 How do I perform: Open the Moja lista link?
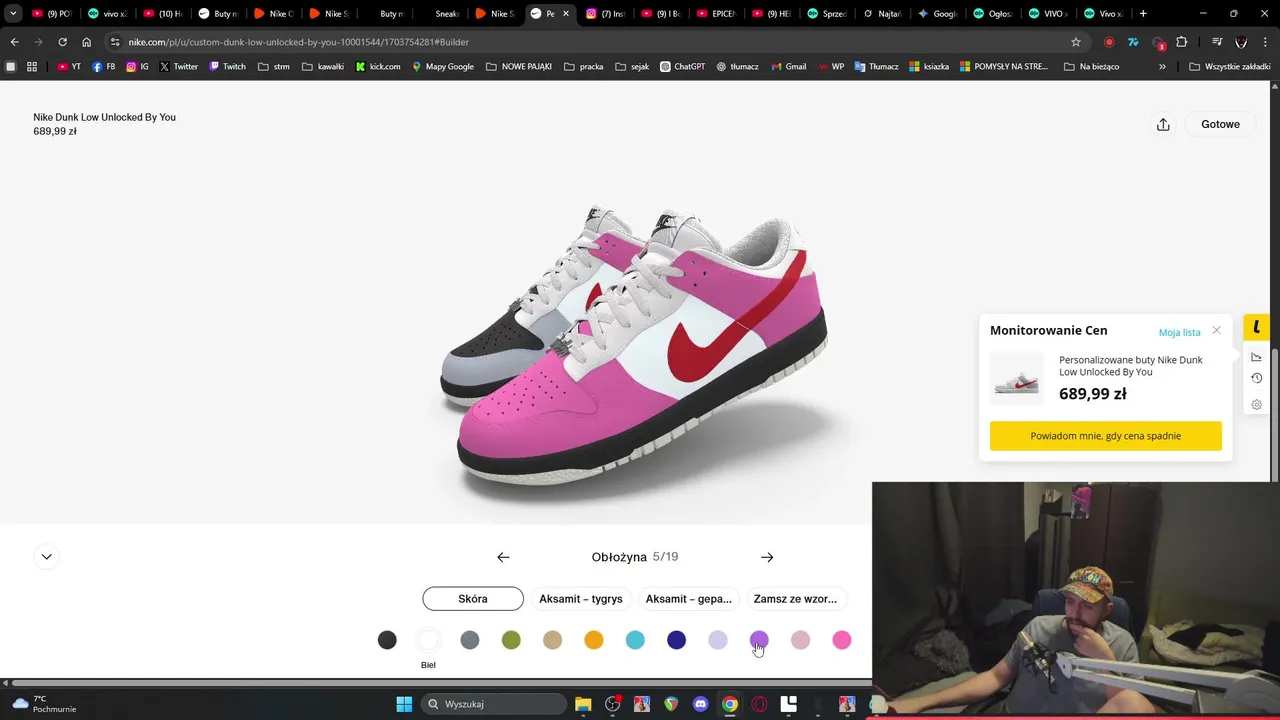pos(1179,332)
